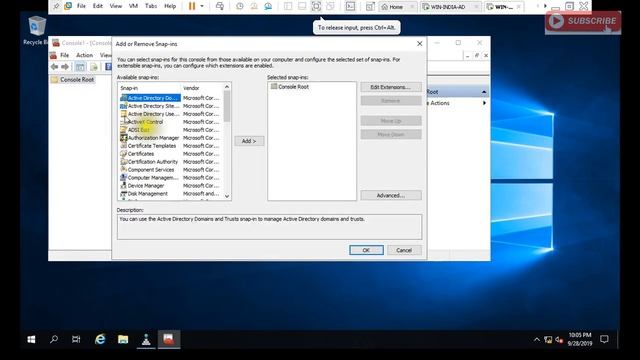Select Authorization Manager snap-in
The image size is (640, 360).
[x=171, y=138]
